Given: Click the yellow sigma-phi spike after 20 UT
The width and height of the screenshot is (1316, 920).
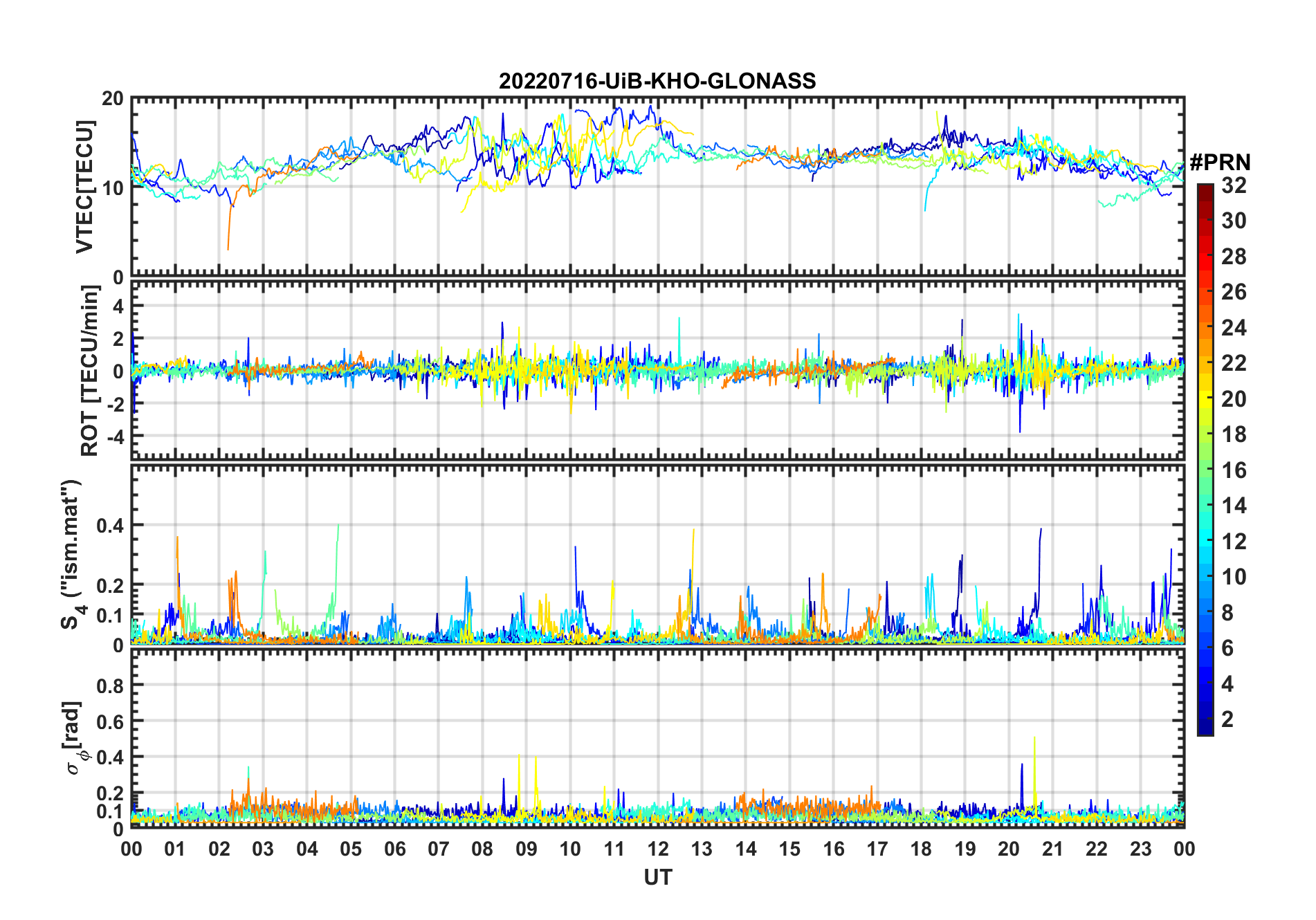Looking at the screenshot, I should pos(1035,771).
